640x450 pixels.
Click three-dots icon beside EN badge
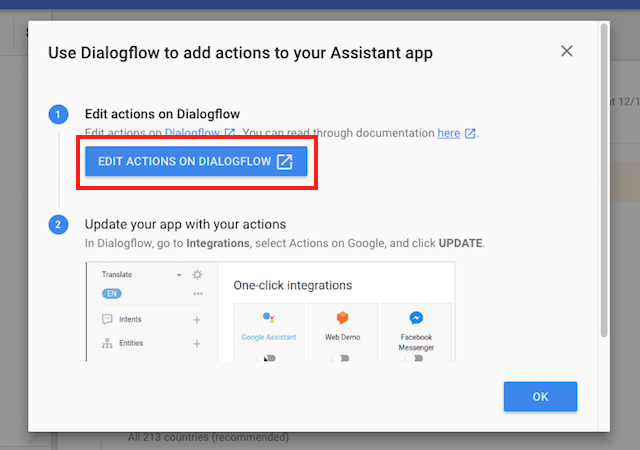tap(198, 294)
